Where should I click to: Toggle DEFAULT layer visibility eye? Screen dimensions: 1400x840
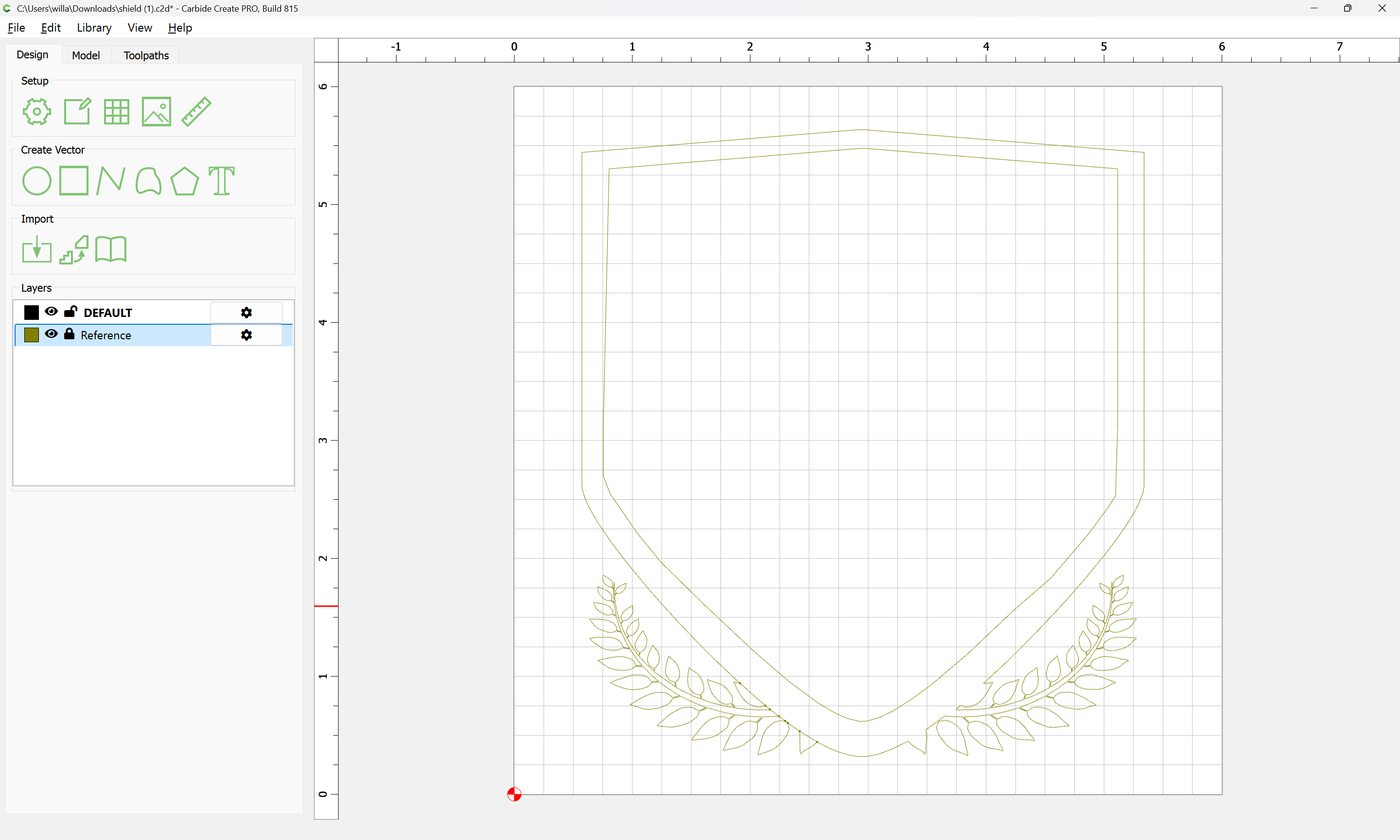51,311
